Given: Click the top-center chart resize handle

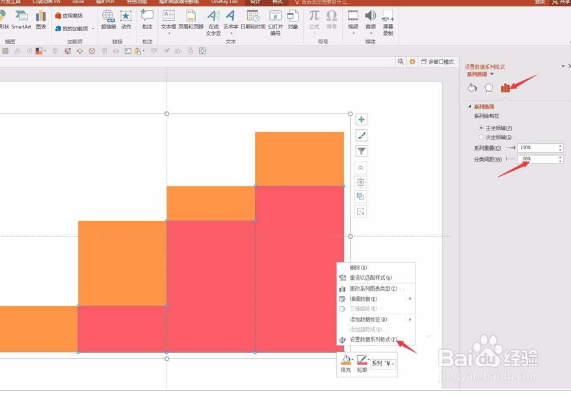Looking at the screenshot, I should [x=167, y=114].
